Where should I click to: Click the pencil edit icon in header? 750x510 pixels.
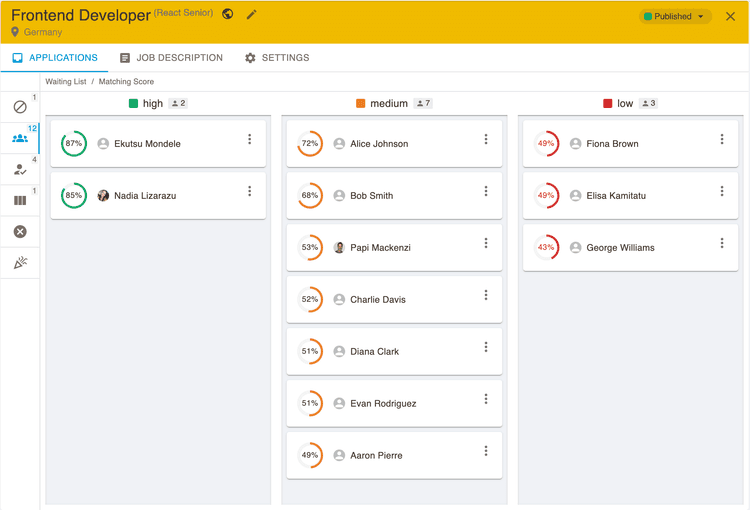click(252, 15)
